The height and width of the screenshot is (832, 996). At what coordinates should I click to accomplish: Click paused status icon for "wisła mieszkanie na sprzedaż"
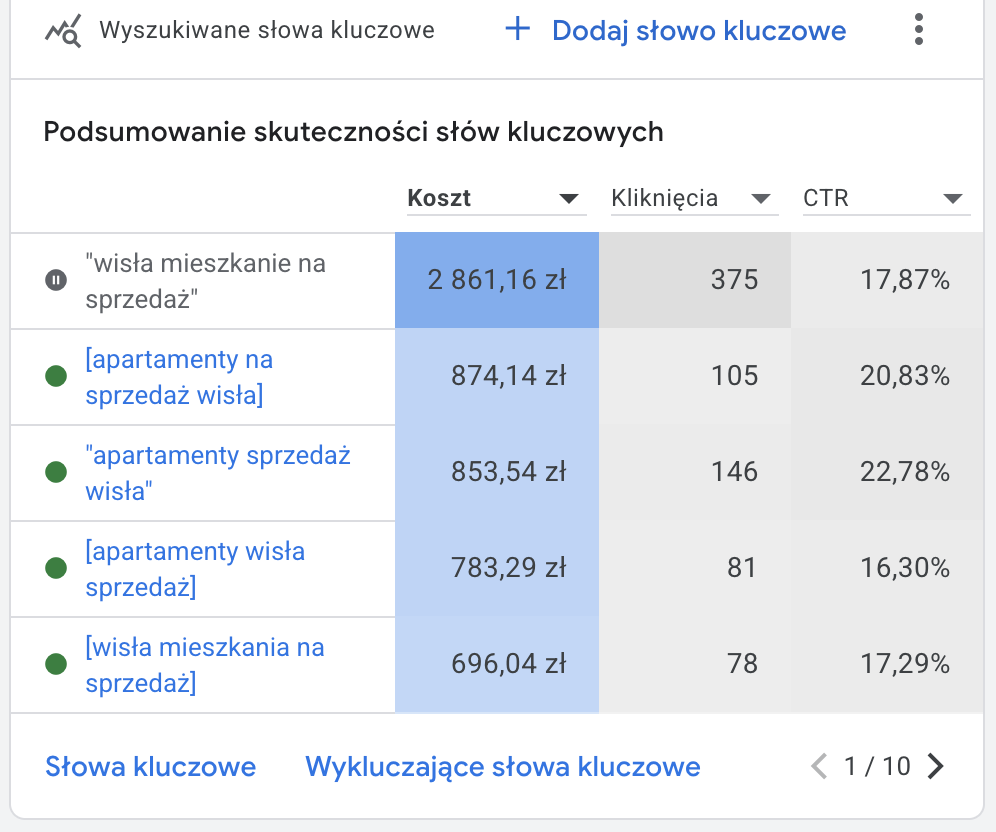56,280
